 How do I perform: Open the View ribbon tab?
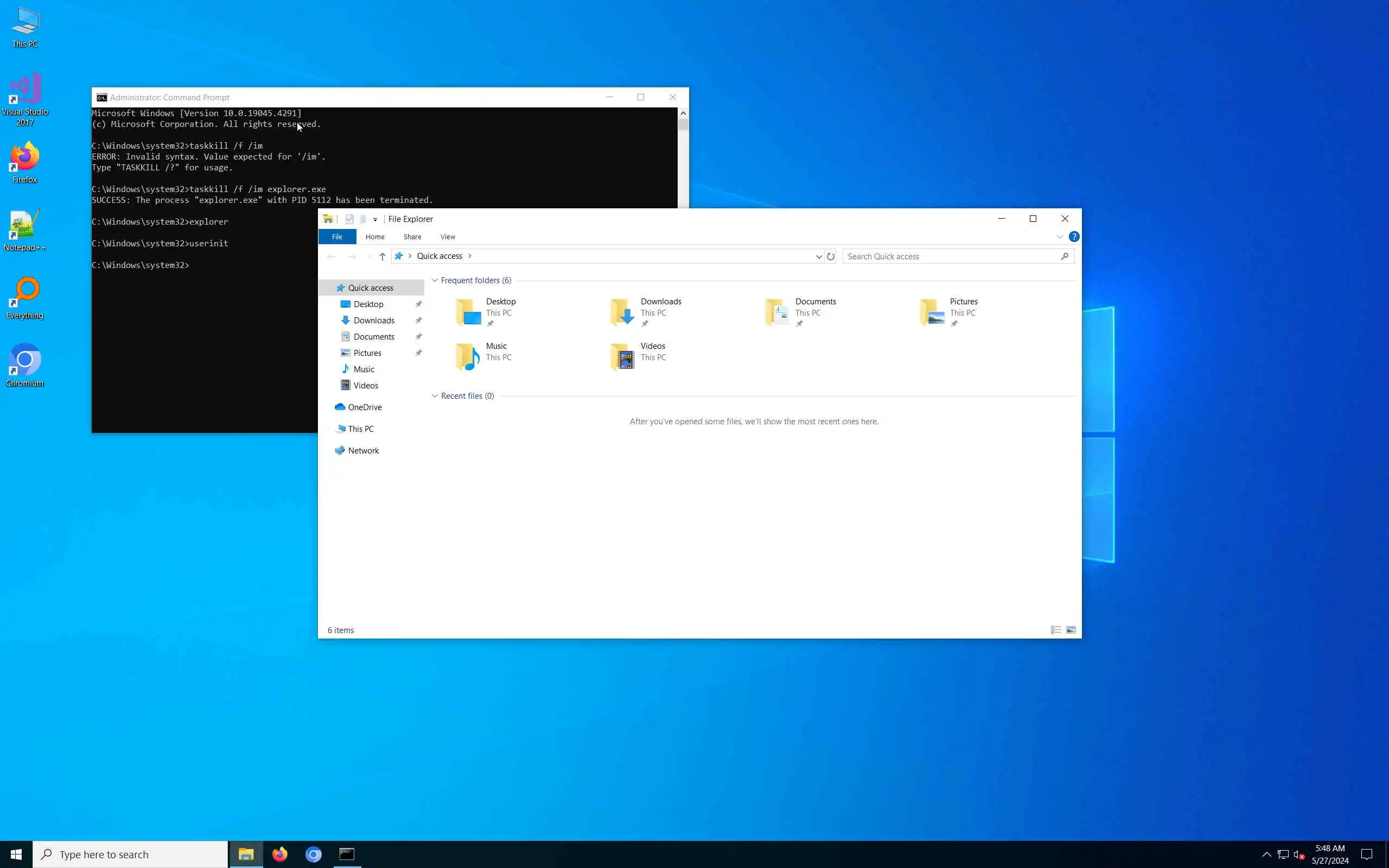click(x=447, y=237)
